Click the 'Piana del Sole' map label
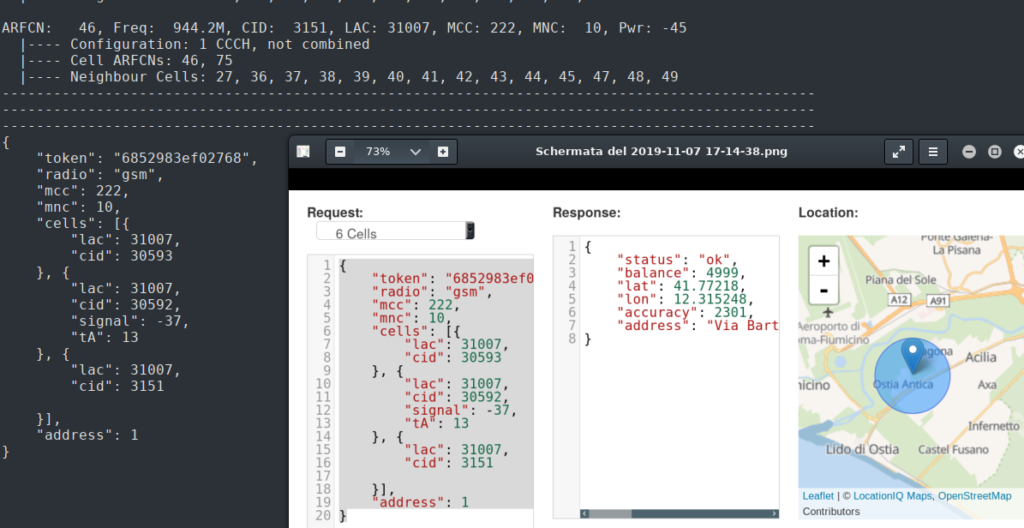The width and height of the screenshot is (1024, 528). pyautogui.click(x=901, y=280)
